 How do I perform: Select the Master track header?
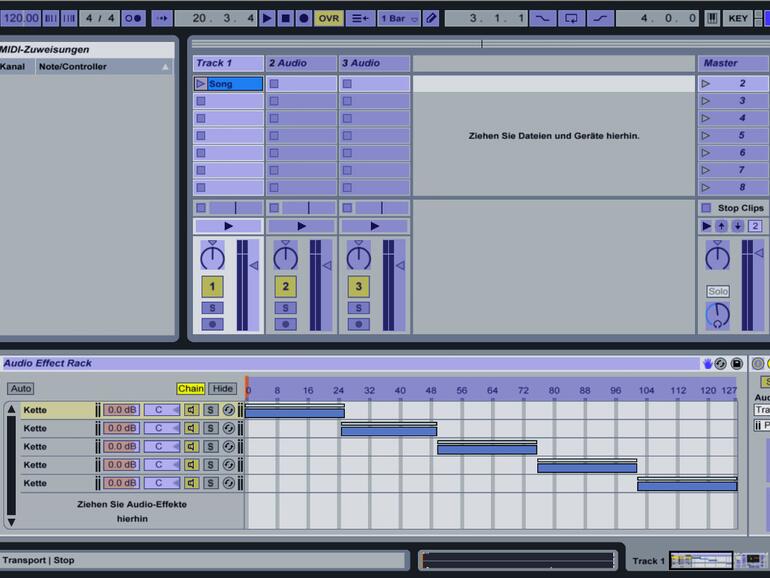731,63
